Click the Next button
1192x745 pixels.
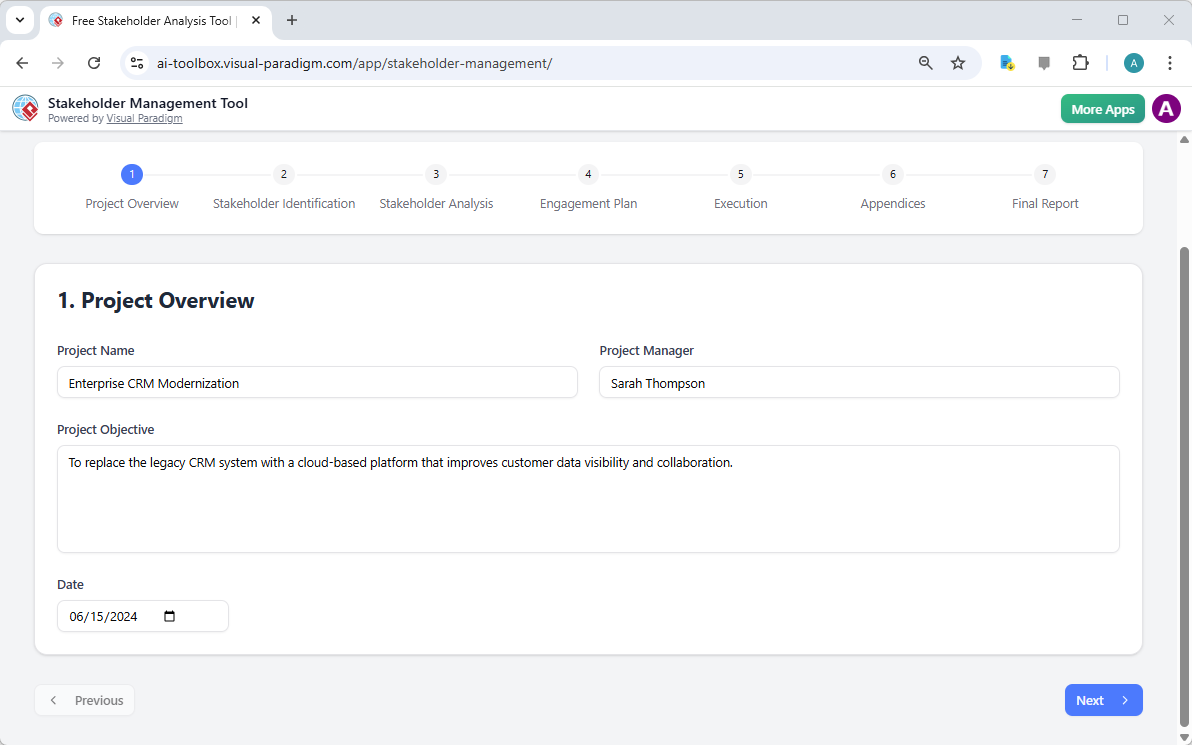[1103, 700]
